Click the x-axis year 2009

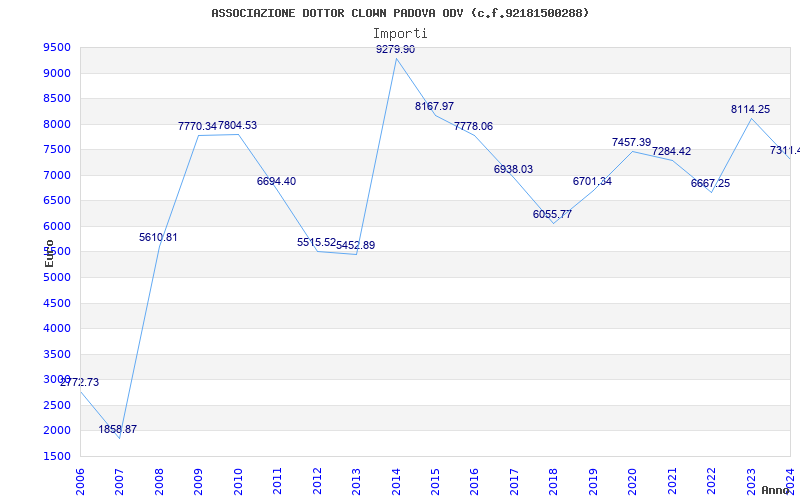(x=198, y=481)
